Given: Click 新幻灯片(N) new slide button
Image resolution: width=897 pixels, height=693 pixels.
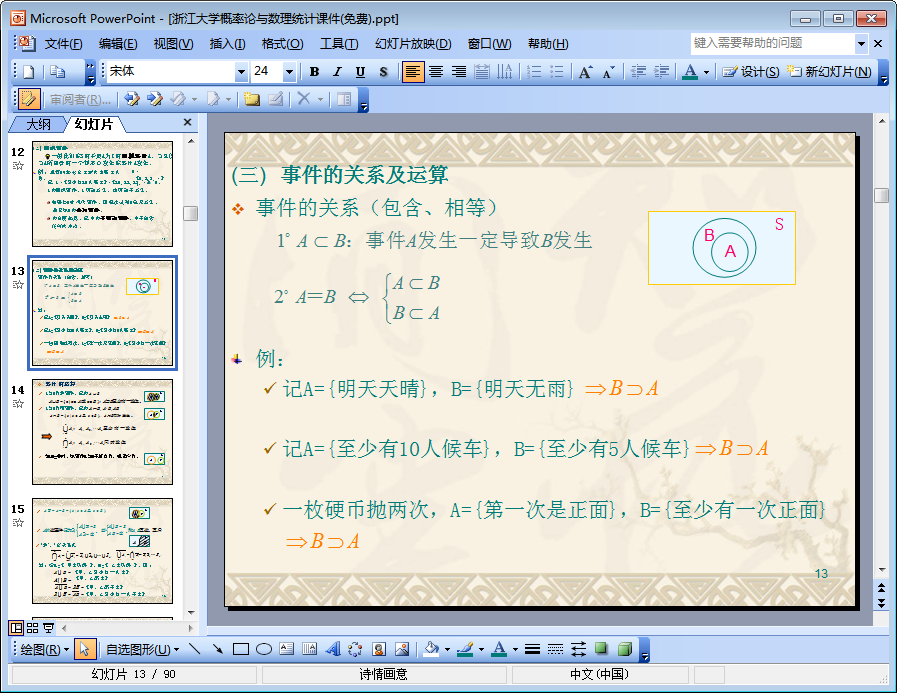Looking at the screenshot, I should pyautogui.click(x=829, y=72).
